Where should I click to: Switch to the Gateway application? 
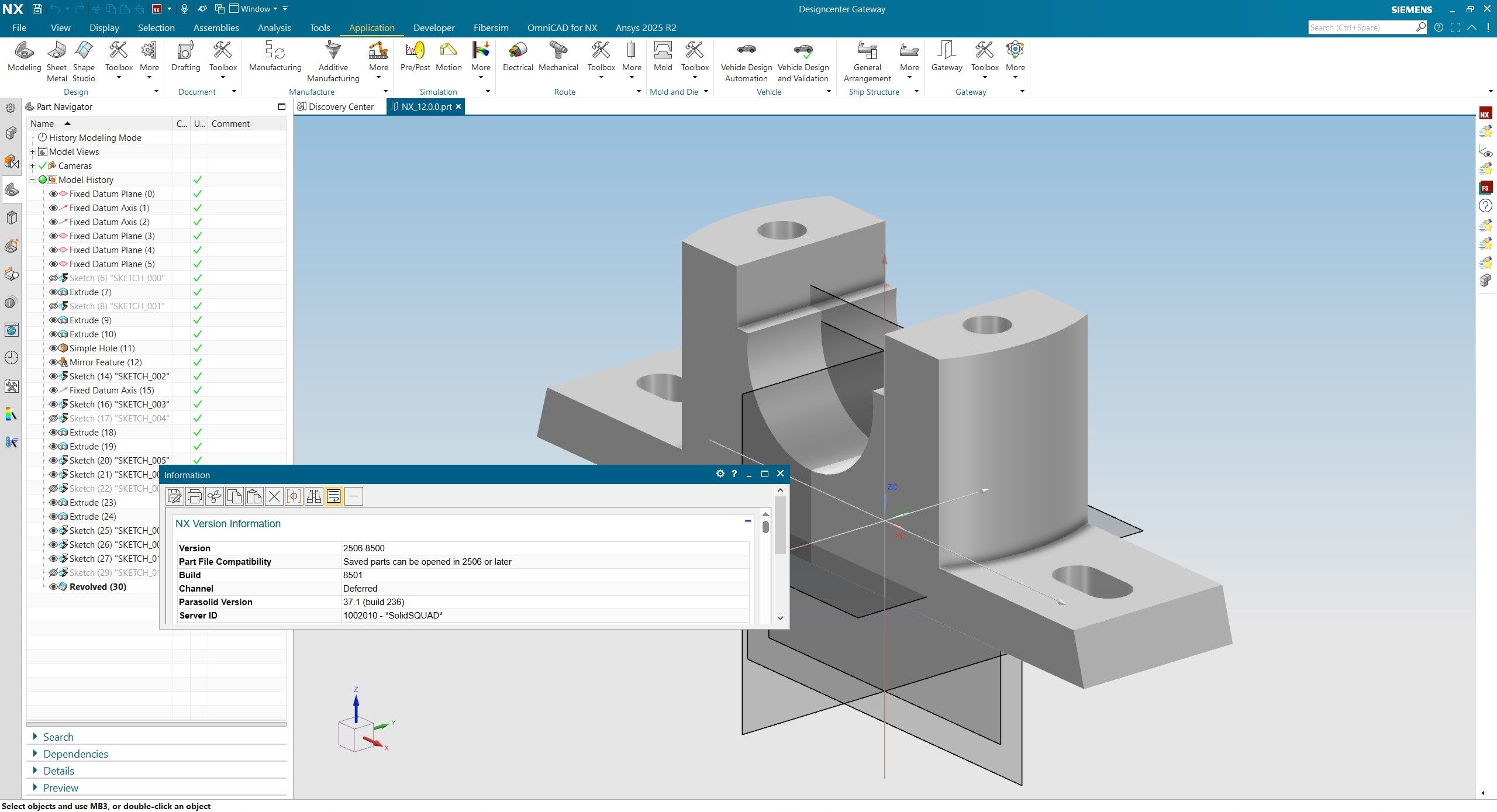point(947,57)
